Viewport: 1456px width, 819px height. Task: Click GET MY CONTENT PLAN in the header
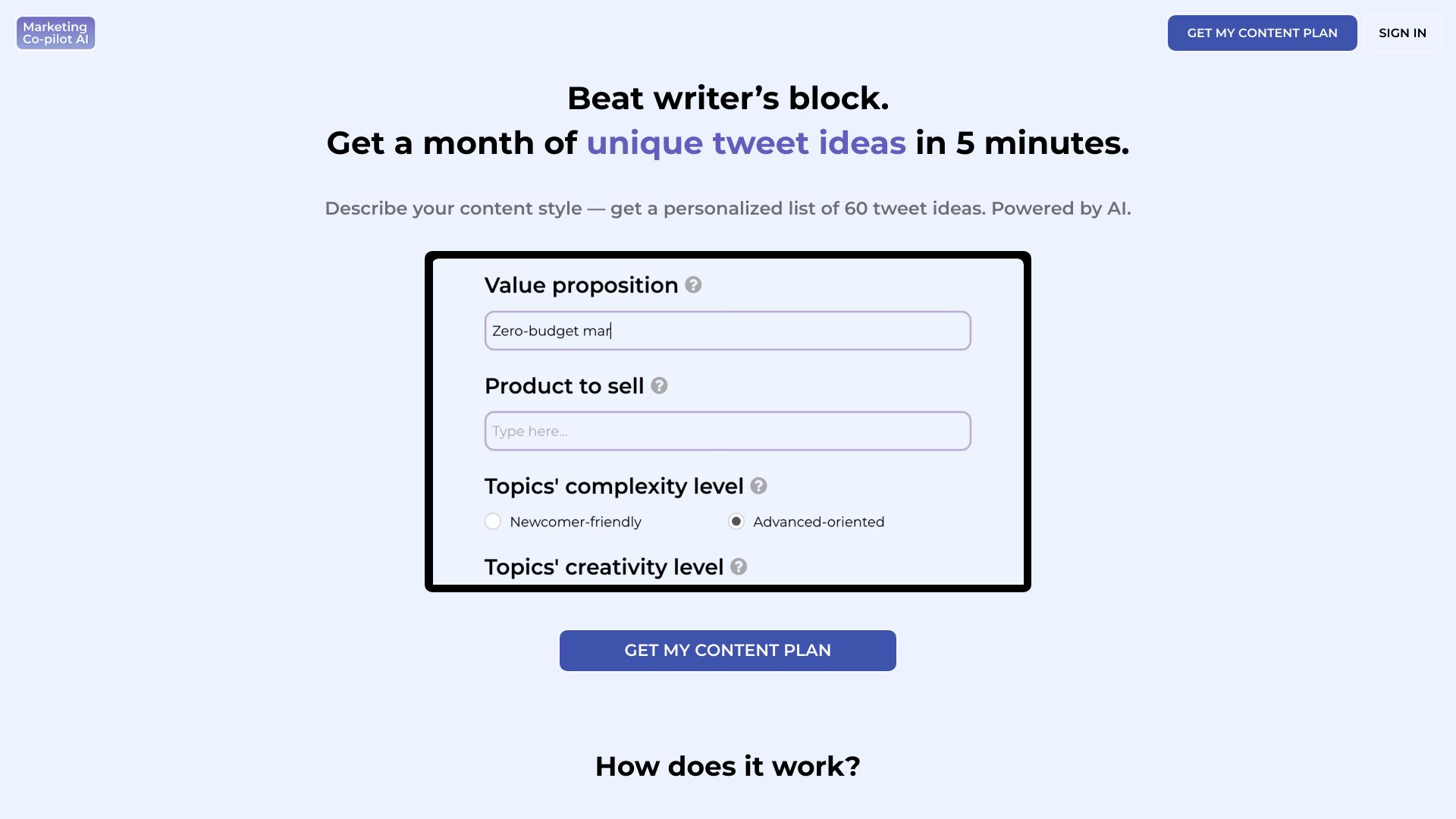click(1262, 33)
